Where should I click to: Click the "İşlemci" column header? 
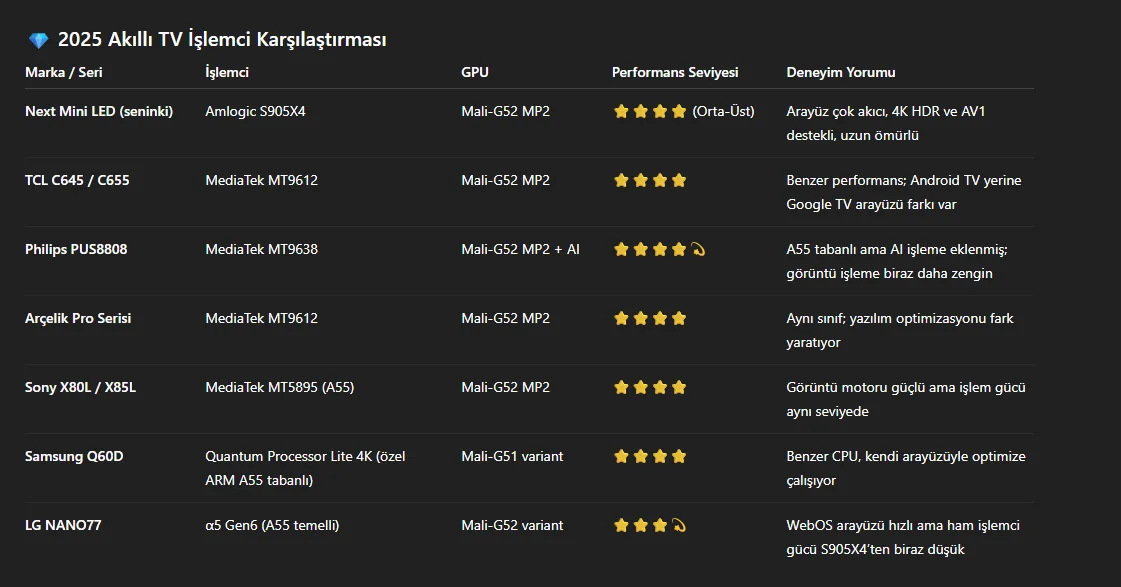click(x=227, y=72)
